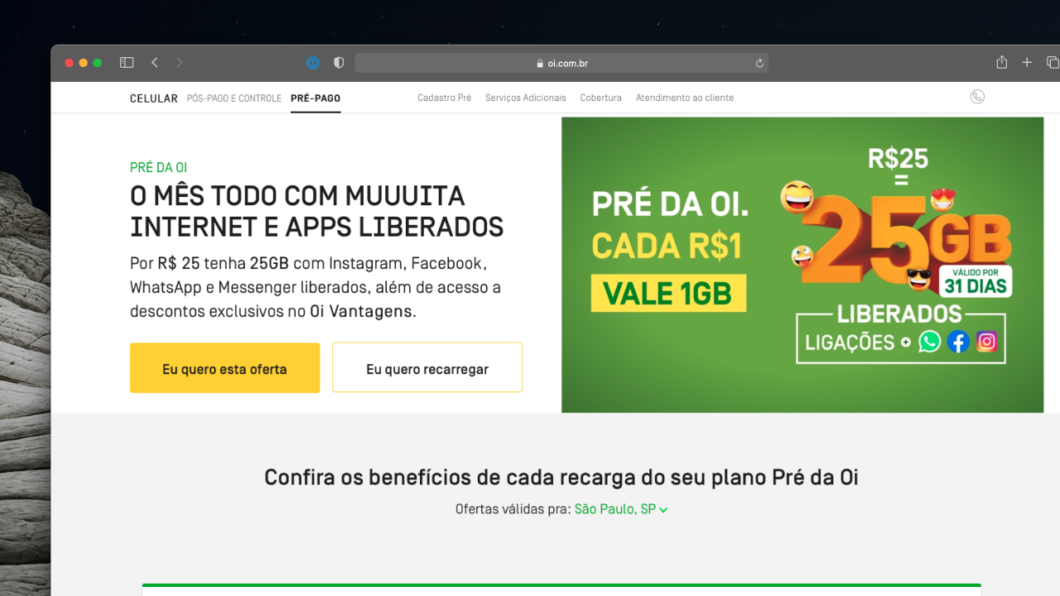Click the forward navigation arrow
The height and width of the screenshot is (596, 1060).
(179, 63)
